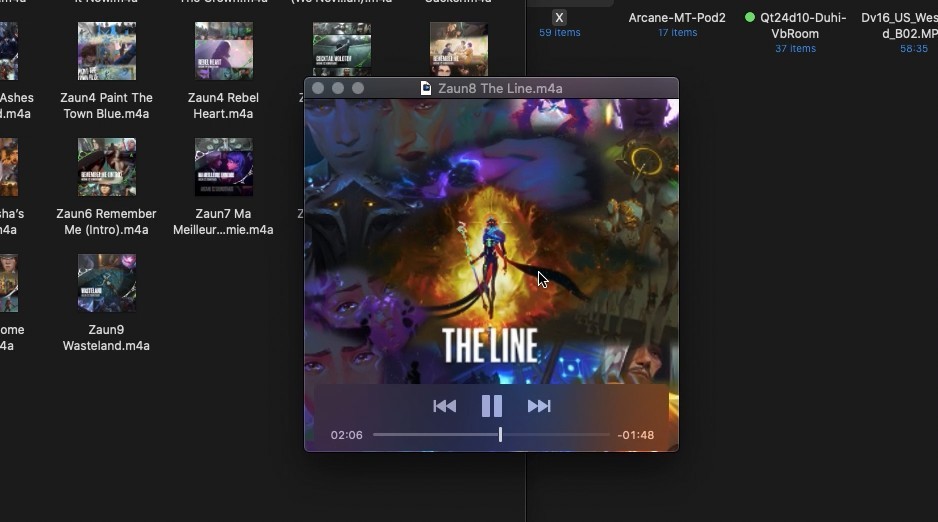Click Zaun9 Wasteland.m4a filename
Image resolution: width=938 pixels, height=522 pixels.
click(x=106, y=338)
